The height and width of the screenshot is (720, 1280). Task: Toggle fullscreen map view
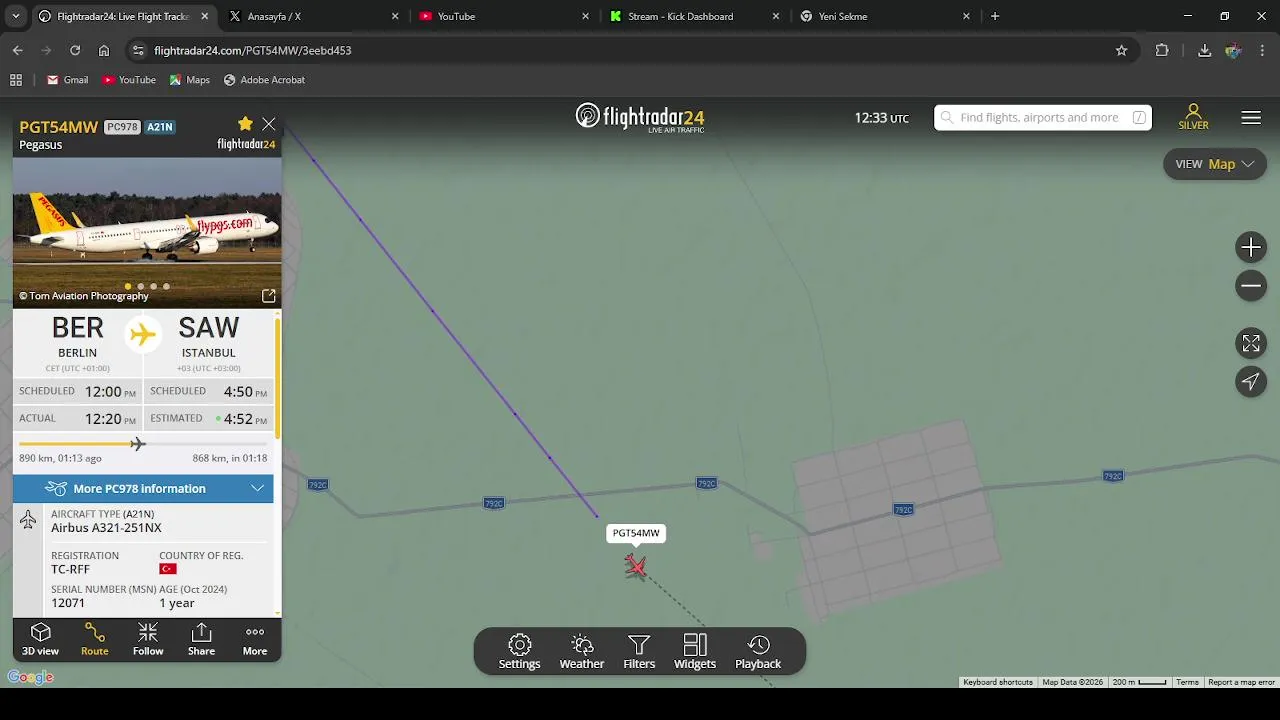[1251, 343]
